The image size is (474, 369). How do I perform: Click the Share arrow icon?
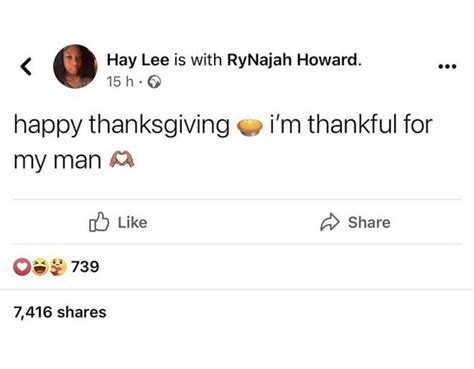pos(330,222)
